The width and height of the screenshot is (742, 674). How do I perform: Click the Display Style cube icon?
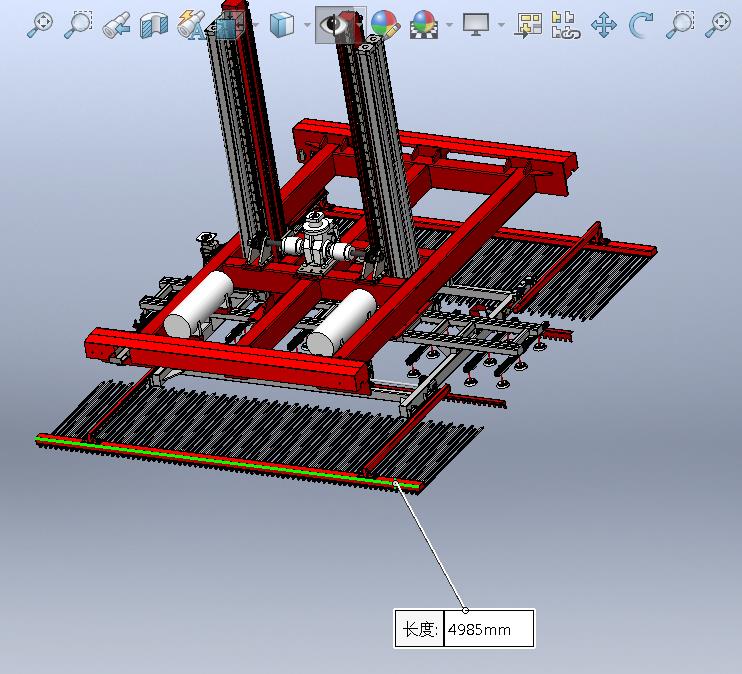click(282, 25)
